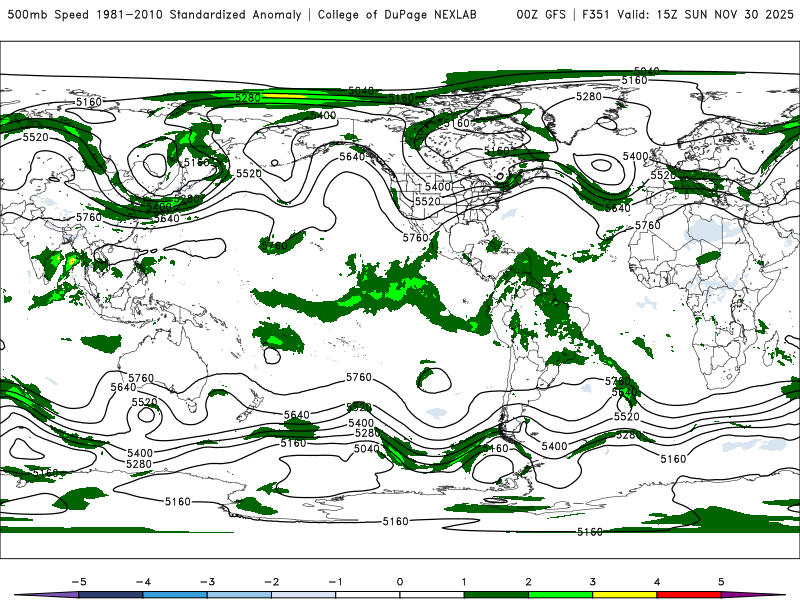Click the light blue -3 to -2 colorbar segment
Screen dimensions: 800x600
click(239, 595)
